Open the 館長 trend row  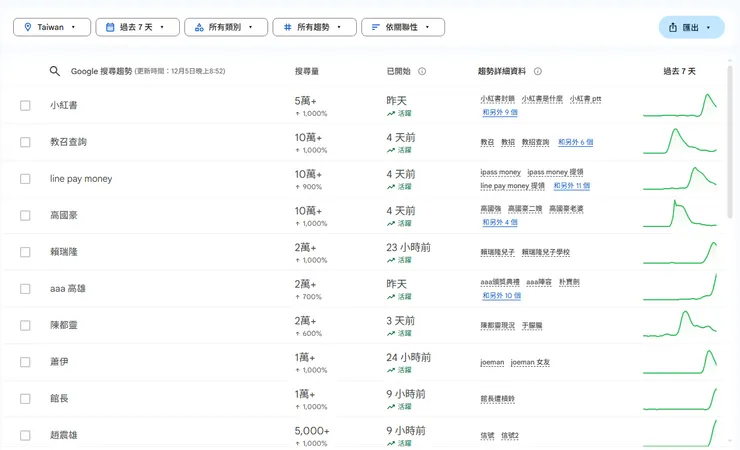point(363,399)
